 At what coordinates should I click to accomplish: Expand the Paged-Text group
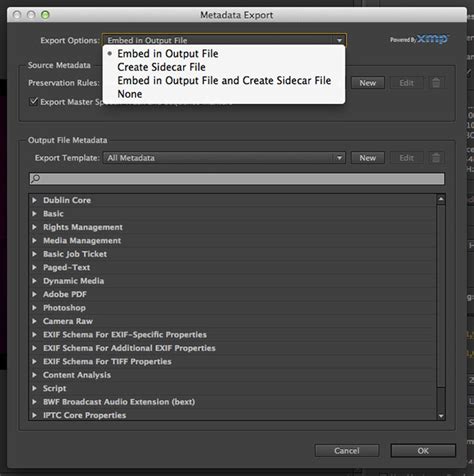pos(34,267)
